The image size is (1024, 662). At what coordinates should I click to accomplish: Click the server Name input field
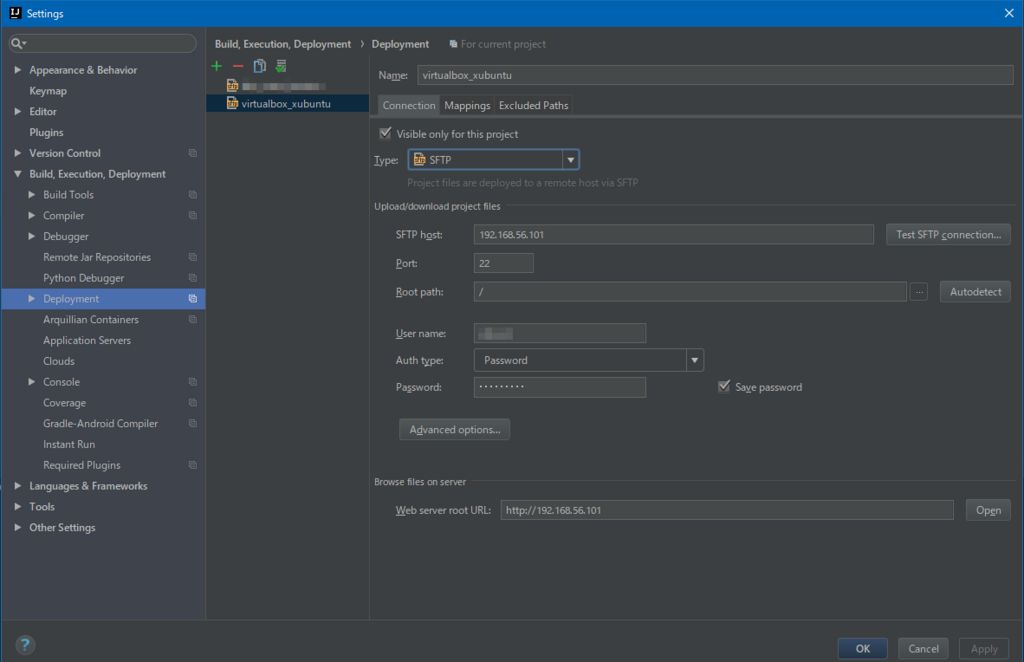(x=715, y=75)
